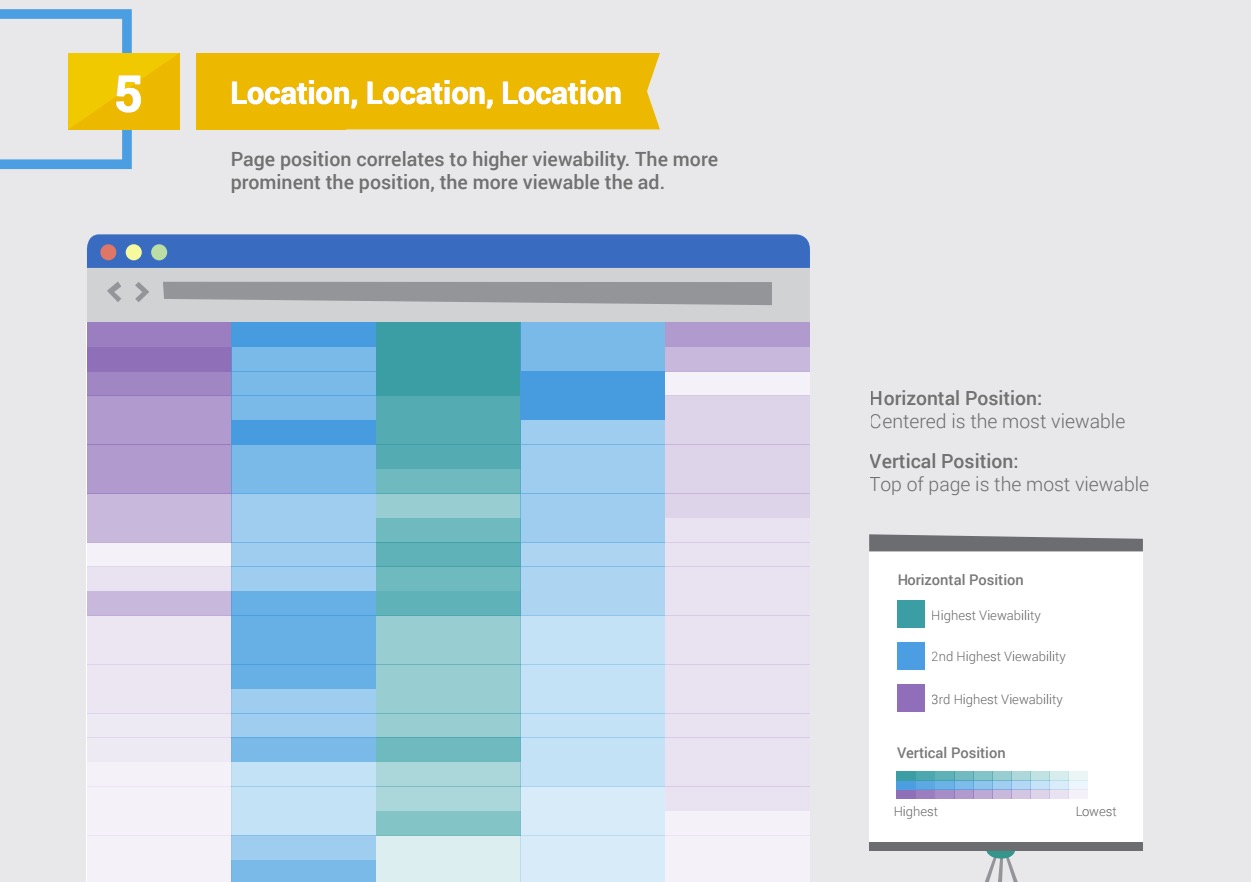Viewport: 1251px width, 882px height.
Task: Click 'Centered is the most viewable' text
Action: point(997,421)
